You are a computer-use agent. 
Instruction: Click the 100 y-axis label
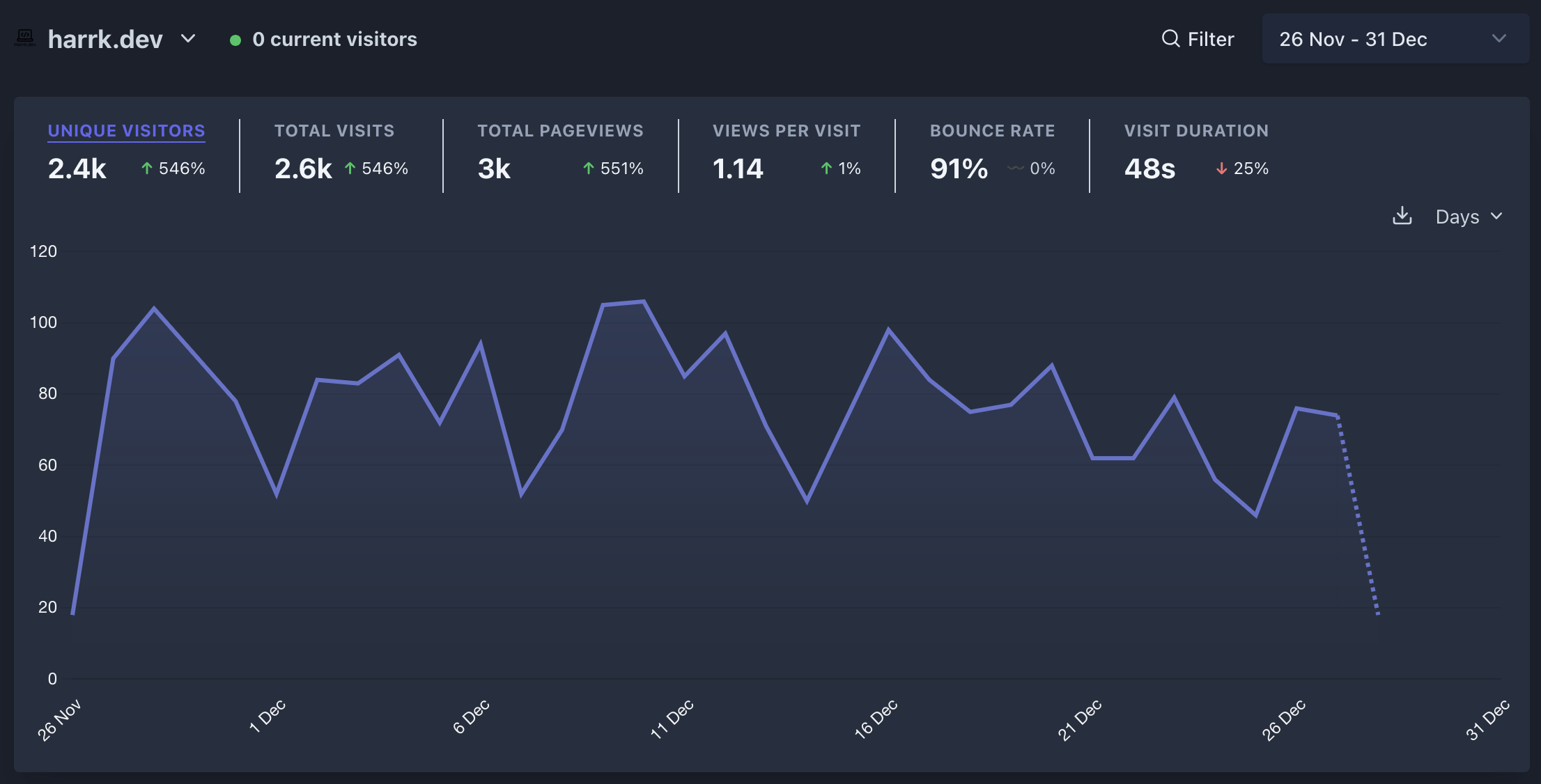43,322
